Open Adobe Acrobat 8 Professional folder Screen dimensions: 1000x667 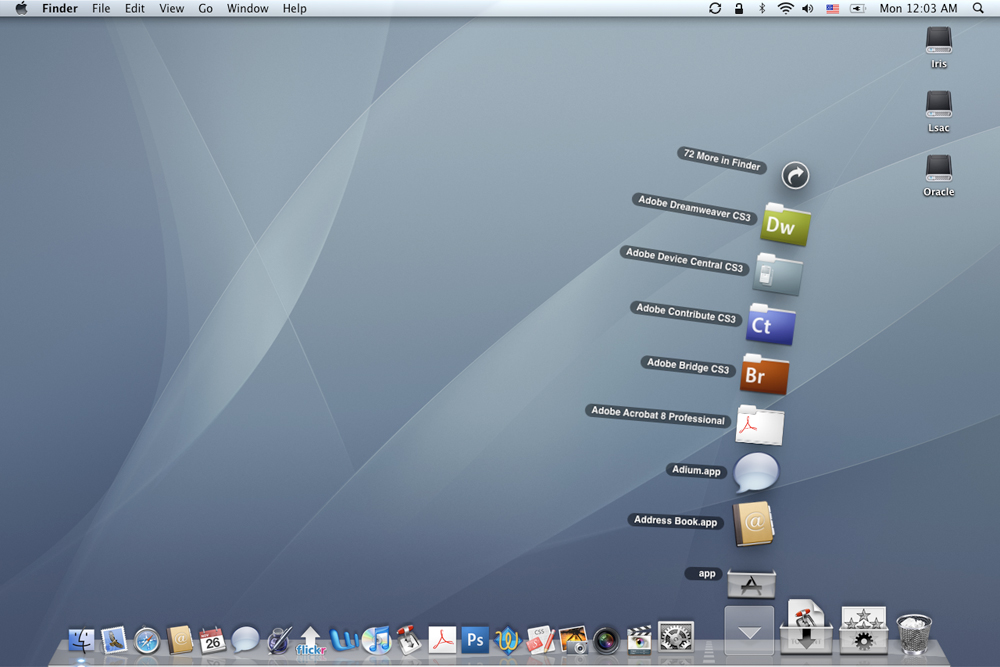coord(759,425)
